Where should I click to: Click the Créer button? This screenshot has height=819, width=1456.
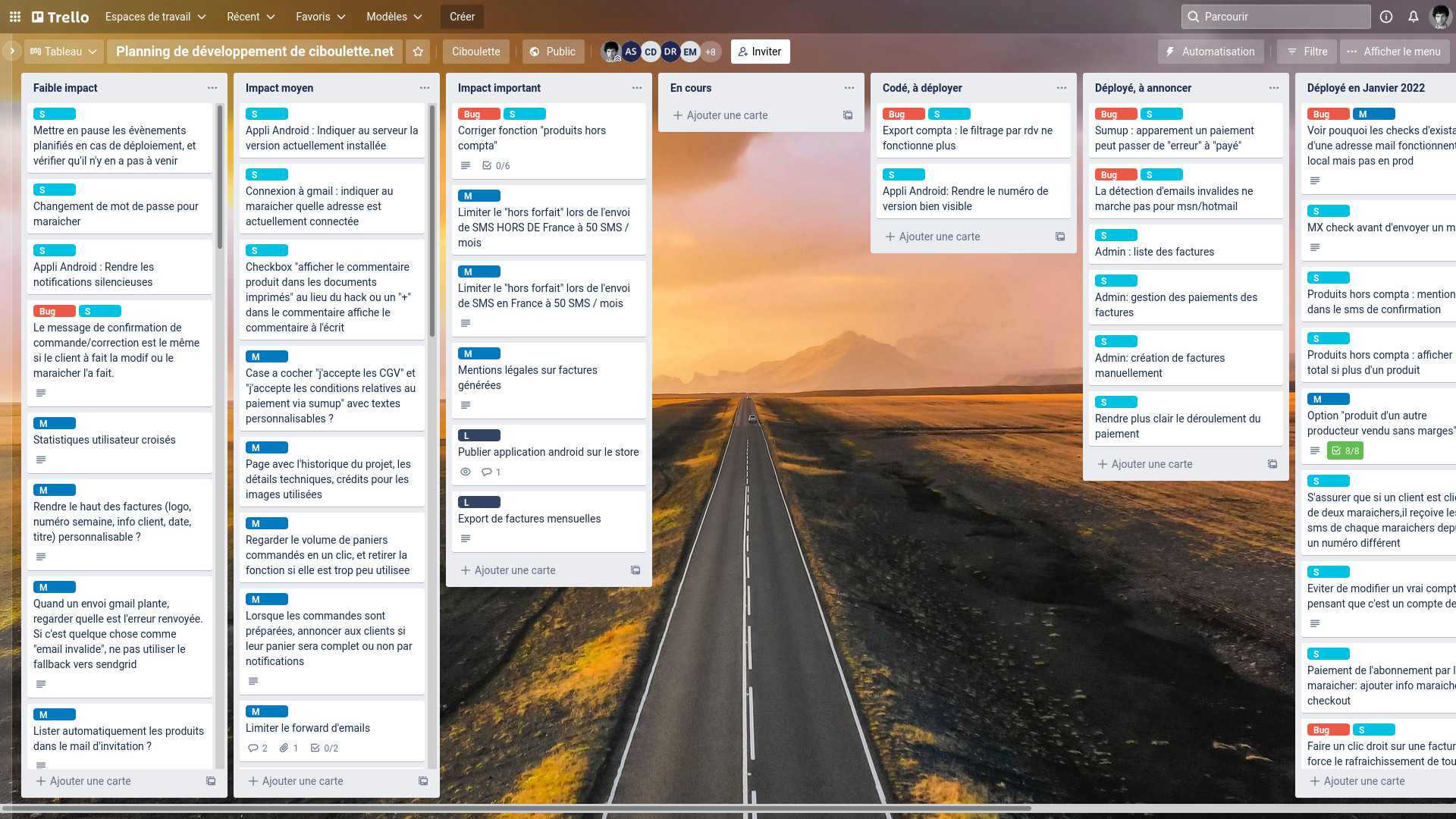[x=462, y=17]
